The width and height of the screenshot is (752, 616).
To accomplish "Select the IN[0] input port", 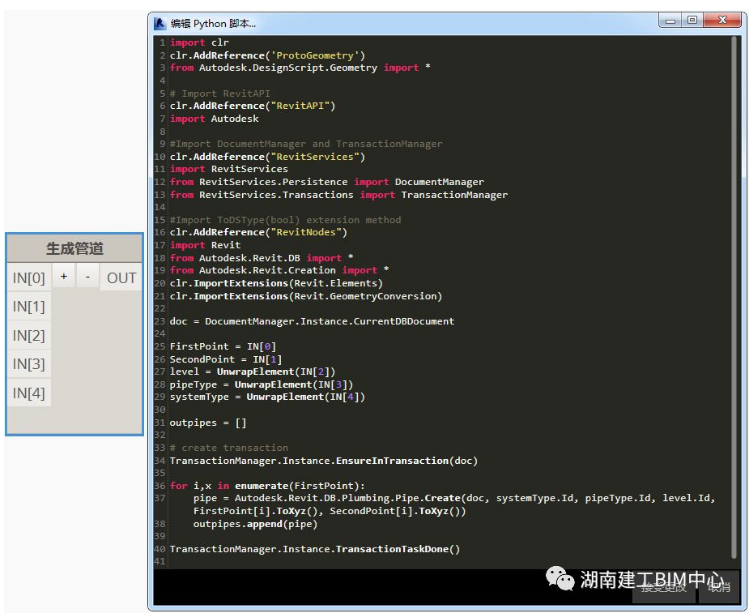I will (29, 277).
